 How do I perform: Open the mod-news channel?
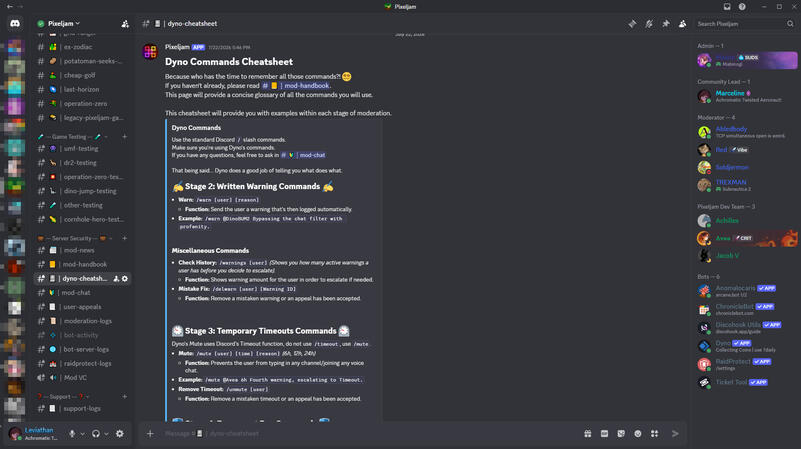tap(82, 250)
